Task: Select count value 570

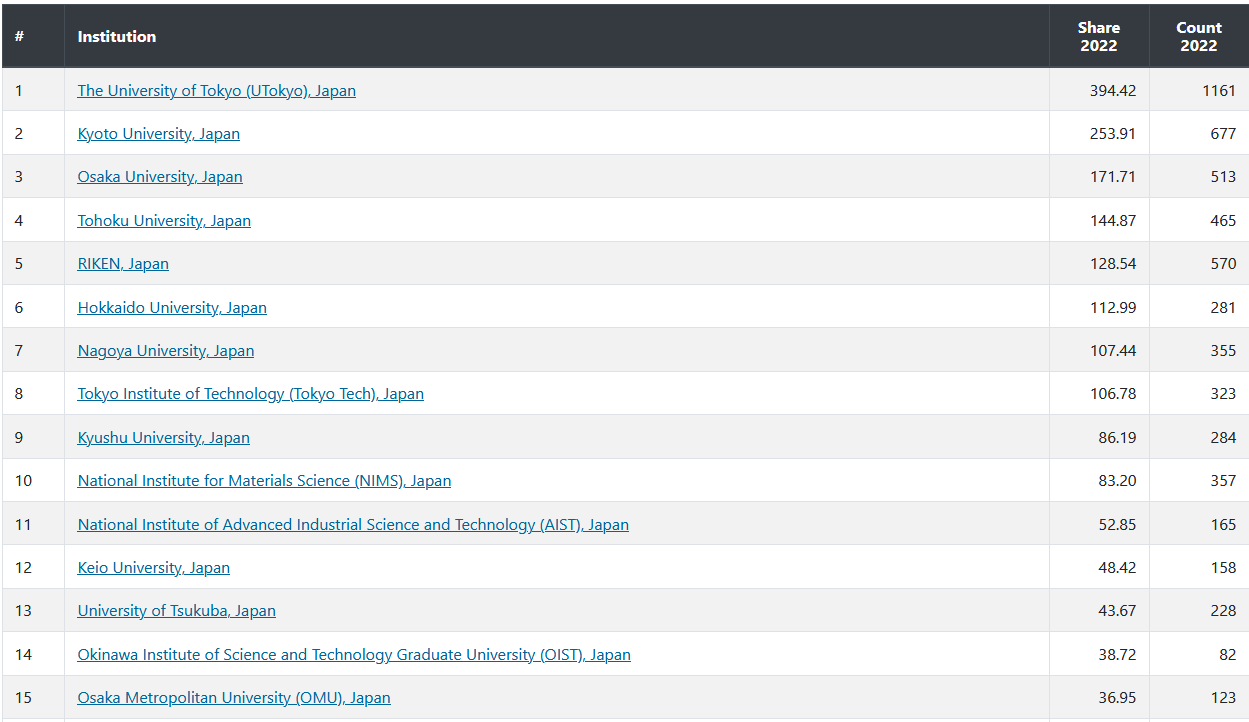Action: coord(1223,264)
